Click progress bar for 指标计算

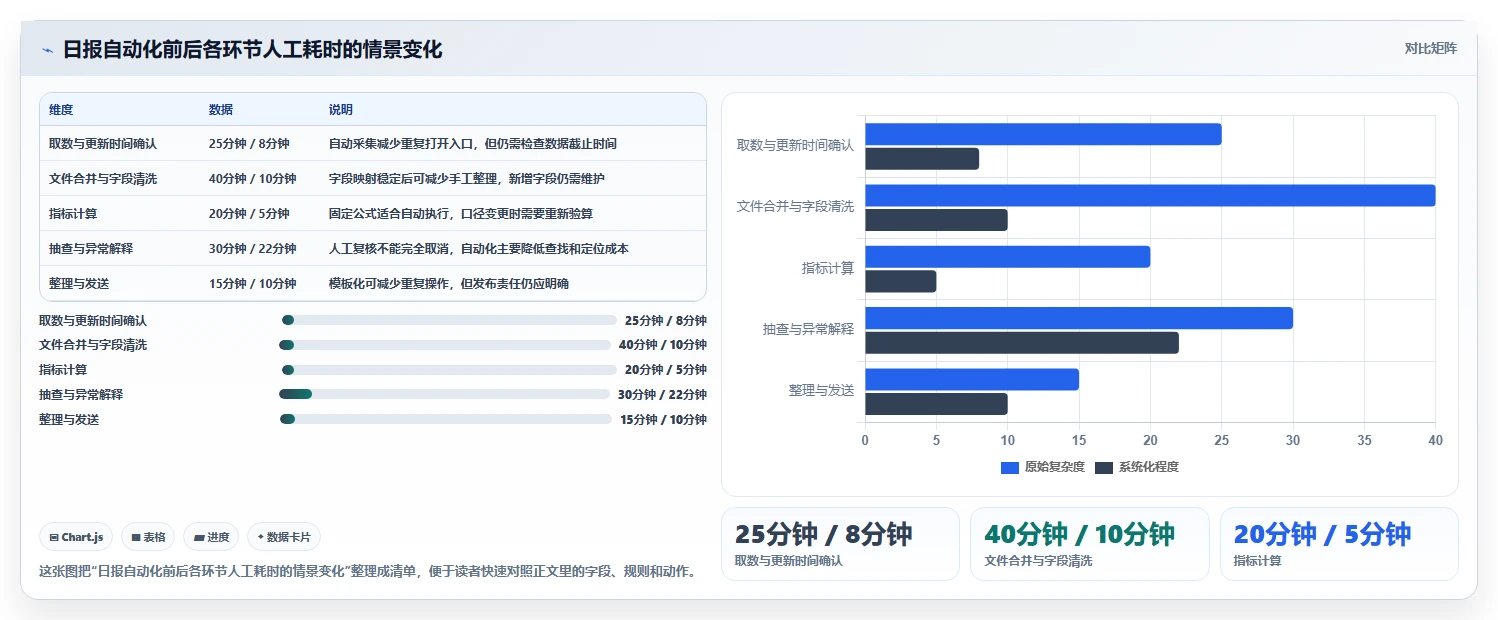pyautogui.click(x=447, y=370)
